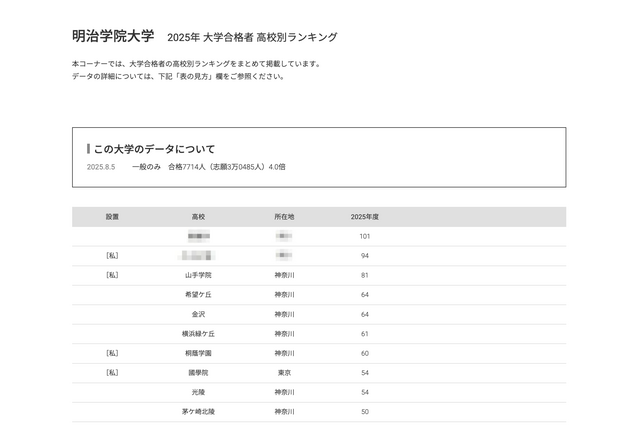Select the school name 金沢
The image size is (640, 426).
(198, 314)
